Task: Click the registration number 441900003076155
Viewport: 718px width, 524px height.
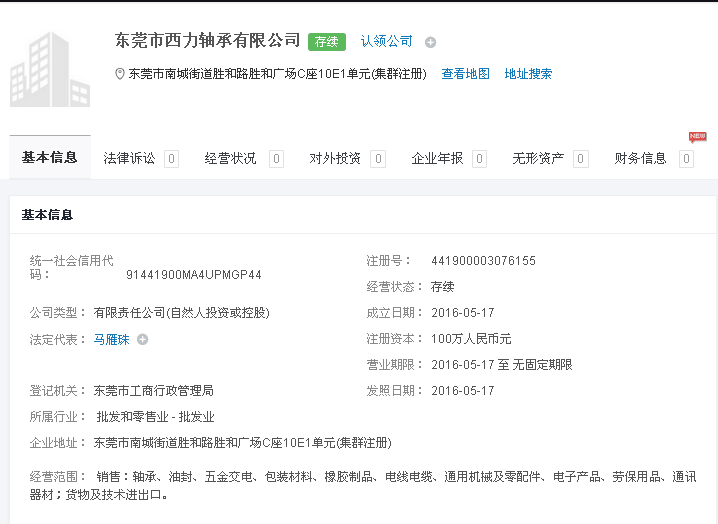Action: pos(483,261)
